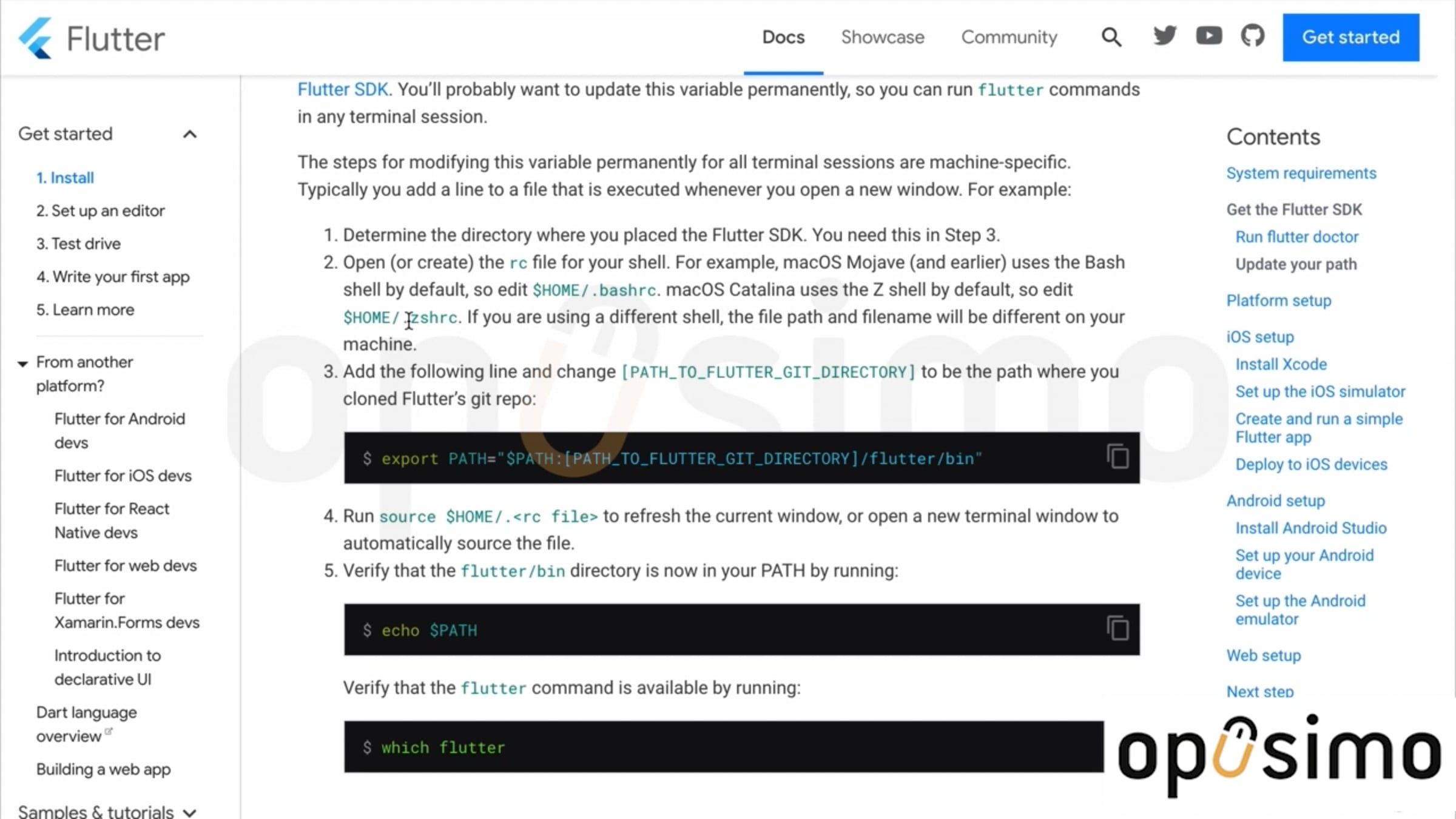The image size is (1456, 819).
Task: Open Flutter's Twitter page icon
Action: pos(1164,36)
